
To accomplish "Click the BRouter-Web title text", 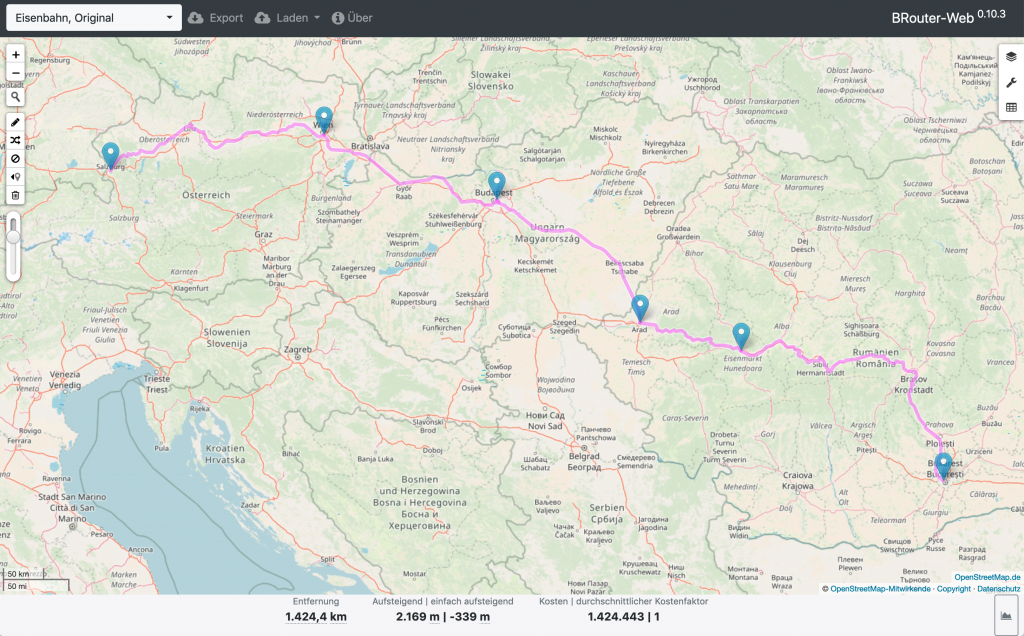I will (x=933, y=18).
